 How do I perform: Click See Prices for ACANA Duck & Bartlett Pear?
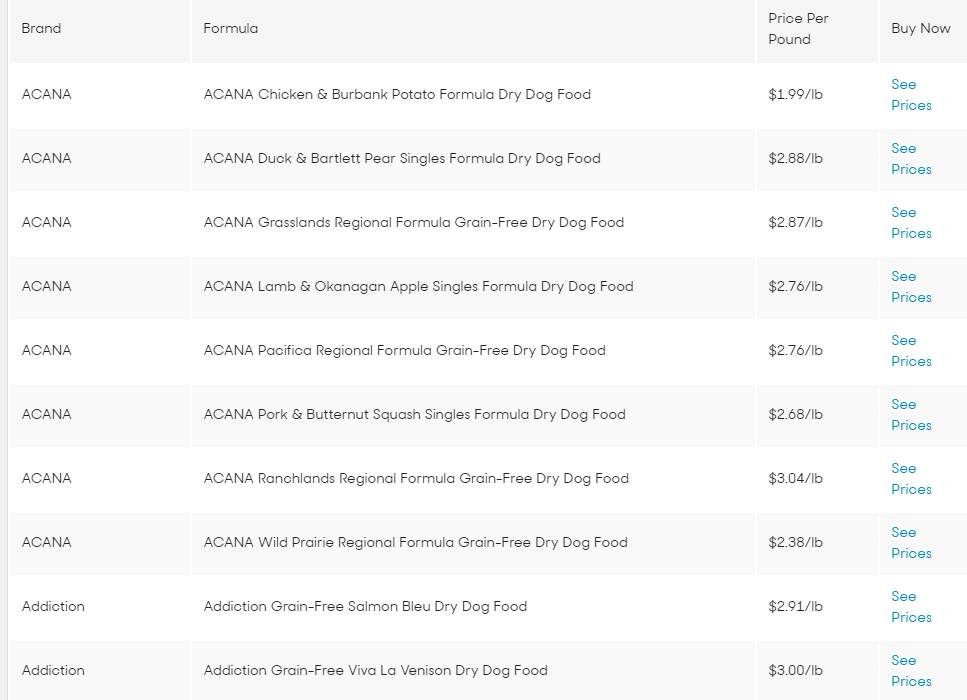tap(910, 159)
